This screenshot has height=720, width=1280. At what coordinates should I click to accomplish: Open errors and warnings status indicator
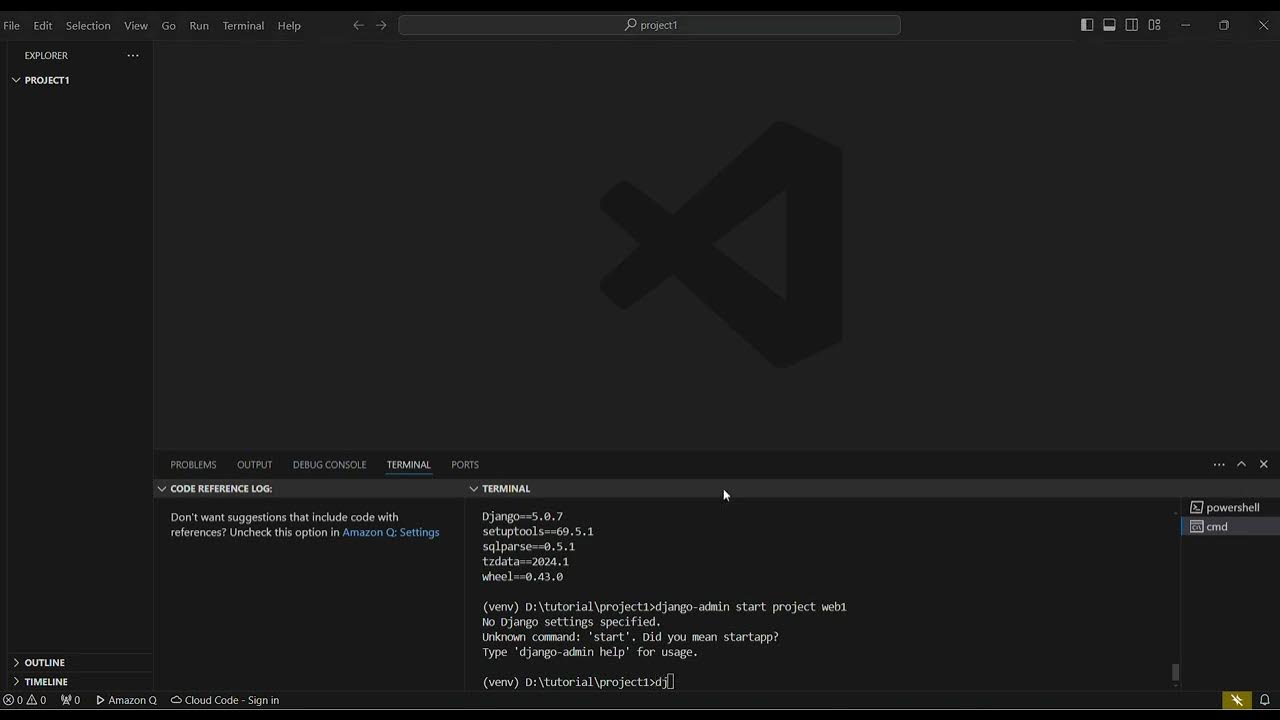(x=25, y=700)
